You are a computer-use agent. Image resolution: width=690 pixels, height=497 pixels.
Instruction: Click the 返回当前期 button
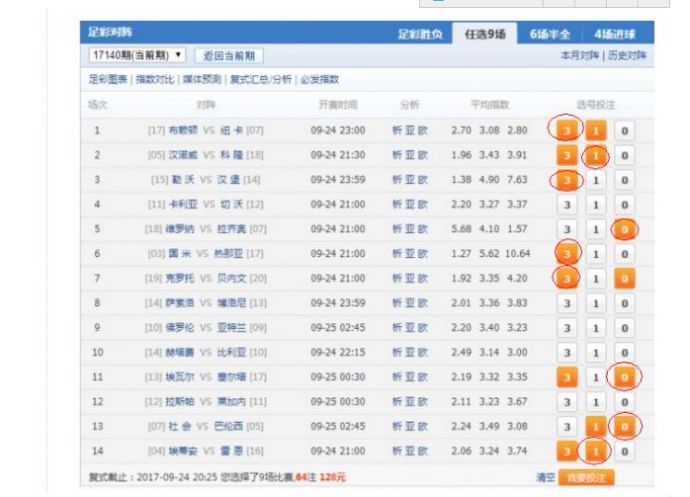(229, 56)
